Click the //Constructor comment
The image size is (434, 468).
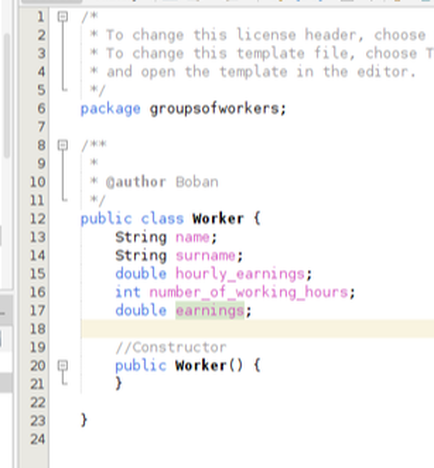click(171, 347)
